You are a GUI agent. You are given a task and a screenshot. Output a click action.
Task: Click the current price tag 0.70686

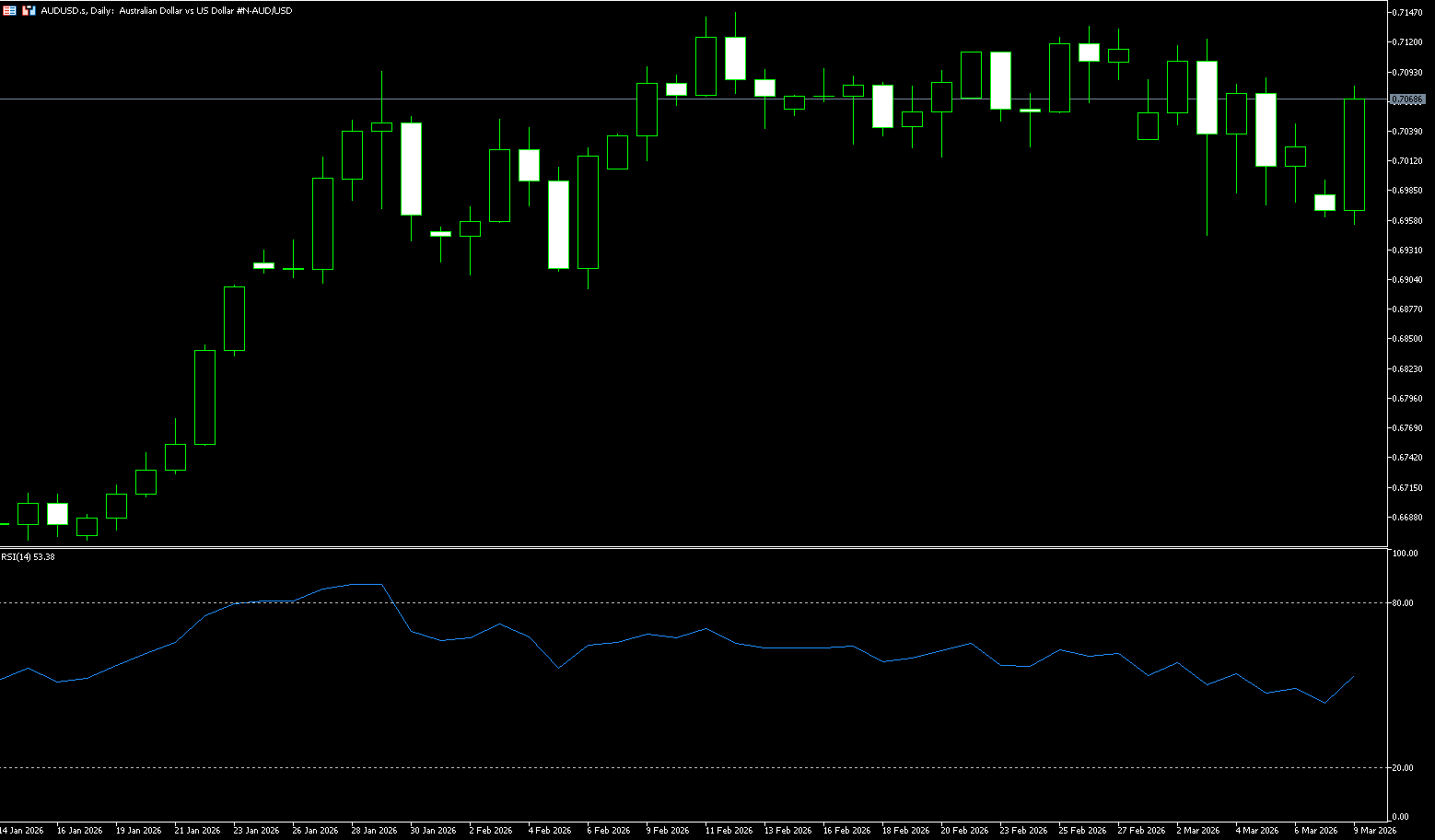1407,99
